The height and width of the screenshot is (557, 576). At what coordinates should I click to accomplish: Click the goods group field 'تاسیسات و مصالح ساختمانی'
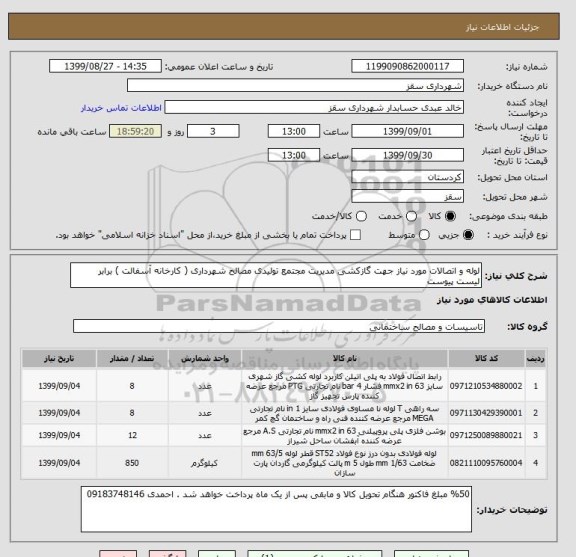[279, 326]
